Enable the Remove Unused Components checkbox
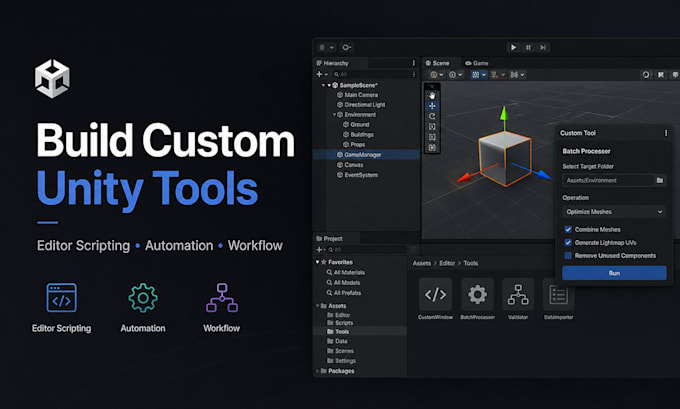Image resolution: width=680 pixels, height=409 pixels. [x=568, y=255]
